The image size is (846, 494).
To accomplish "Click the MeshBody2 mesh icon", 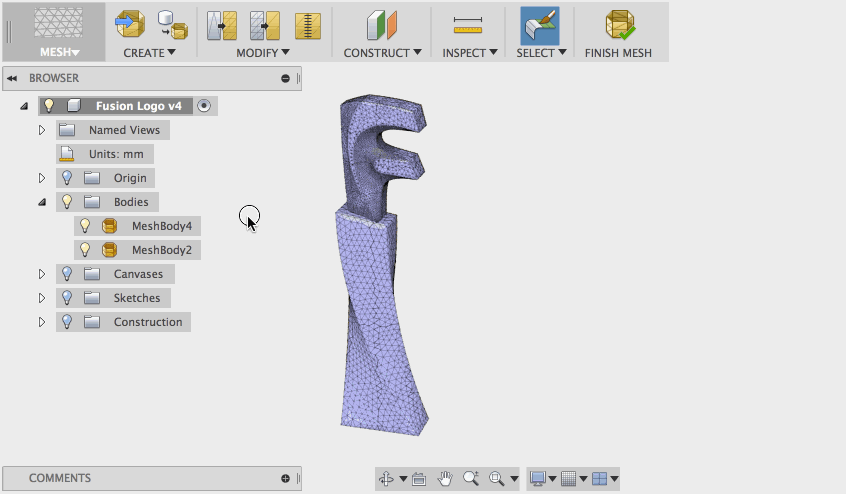I will (x=110, y=250).
